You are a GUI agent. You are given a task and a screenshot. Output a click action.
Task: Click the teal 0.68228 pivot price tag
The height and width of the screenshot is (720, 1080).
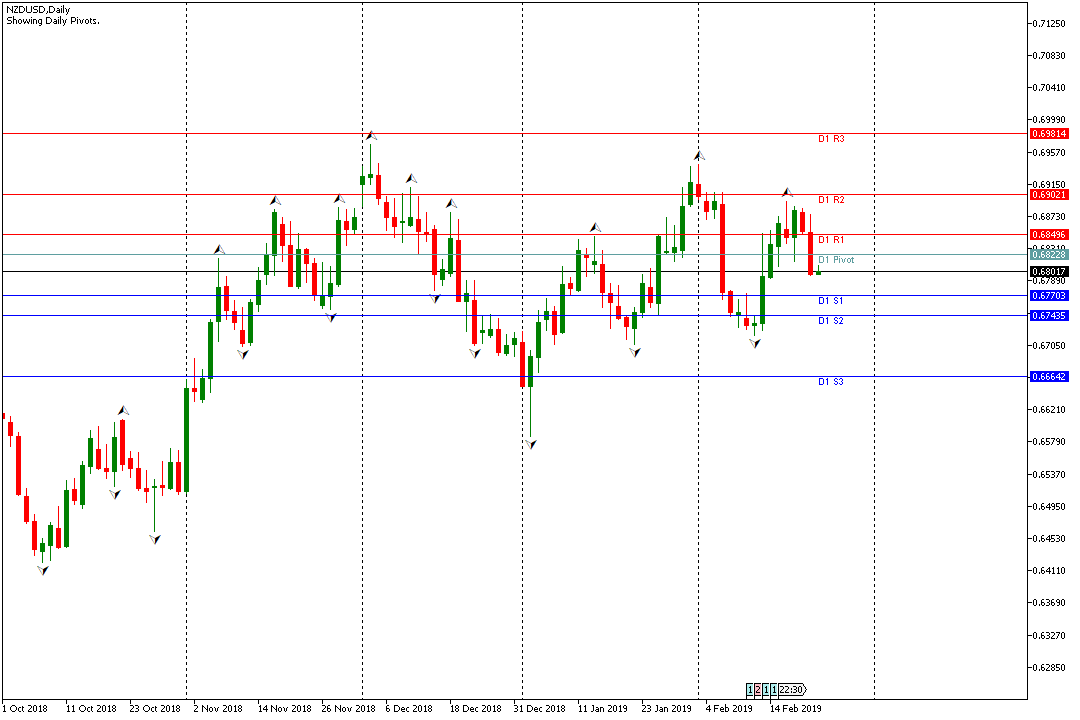tap(1049, 255)
